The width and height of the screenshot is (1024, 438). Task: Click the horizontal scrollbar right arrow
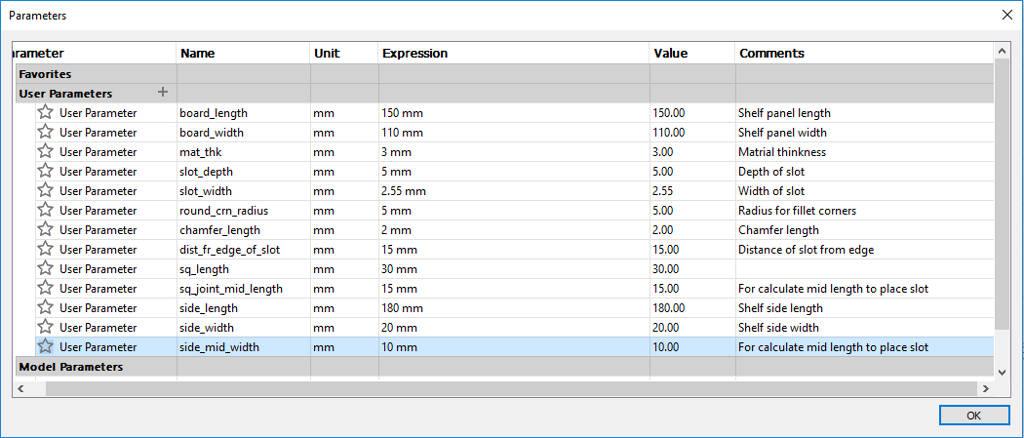click(986, 388)
